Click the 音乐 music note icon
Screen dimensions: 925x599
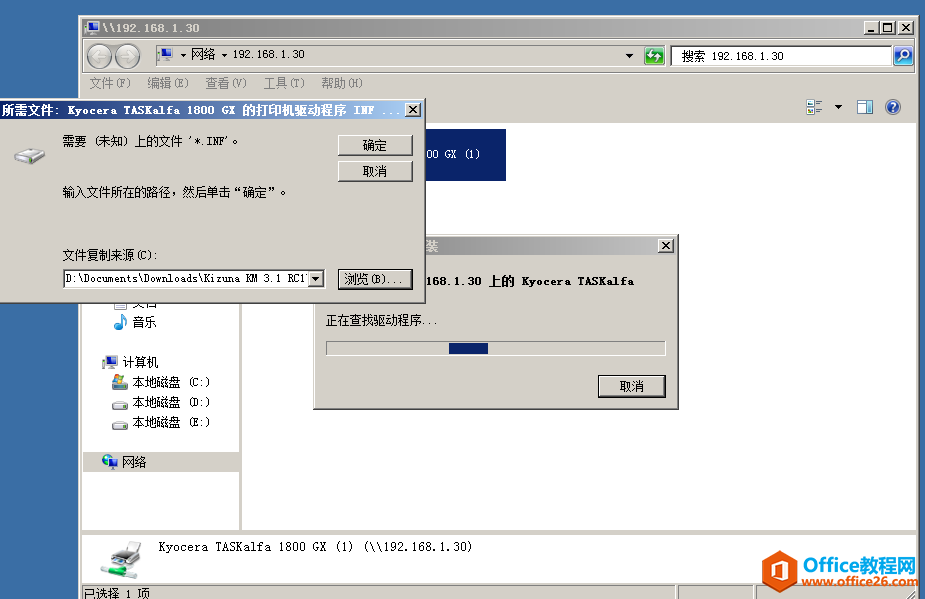pyautogui.click(x=120, y=322)
